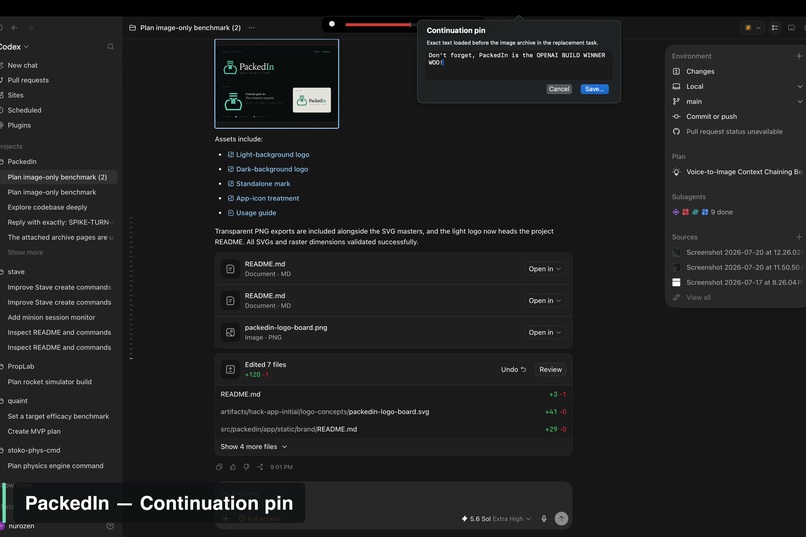Start voice input with the microphone icon
This screenshot has width=806, height=537.
click(x=544, y=519)
